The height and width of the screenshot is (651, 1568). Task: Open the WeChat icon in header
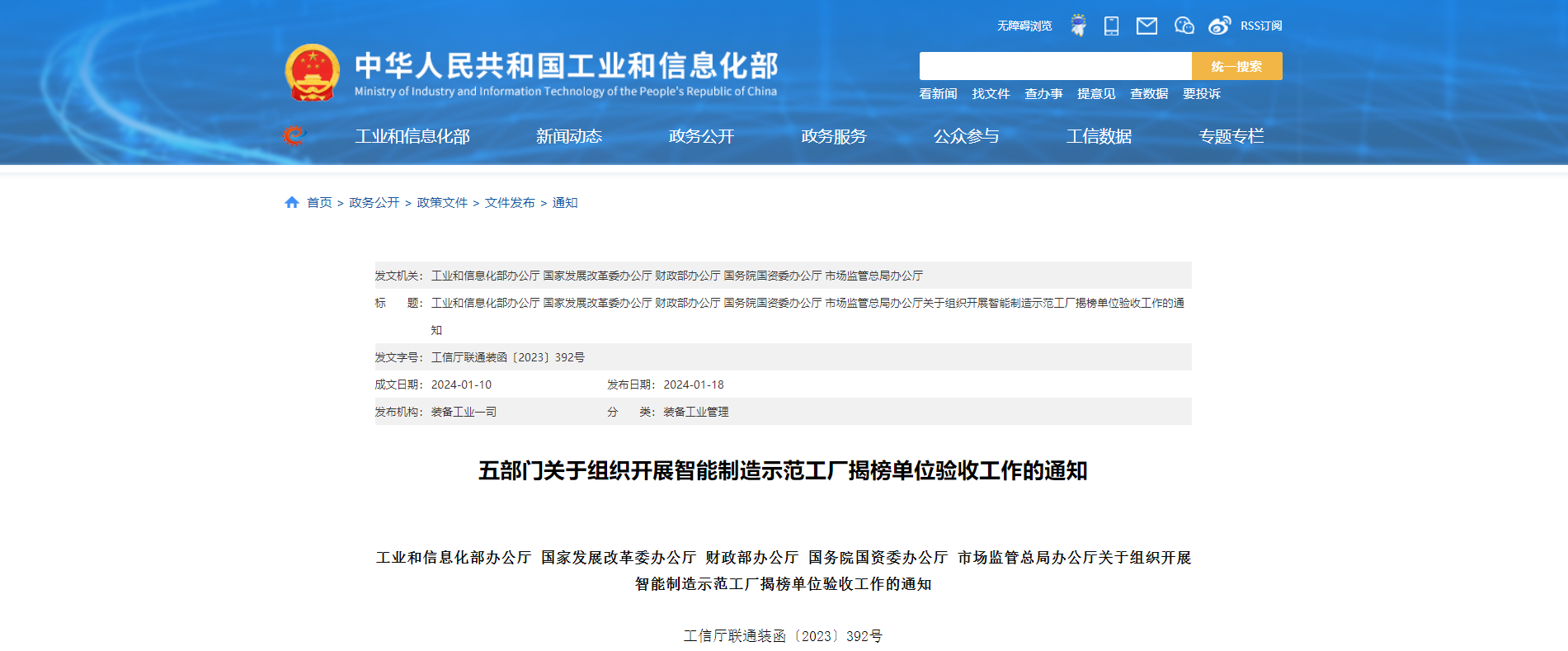(x=1184, y=26)
